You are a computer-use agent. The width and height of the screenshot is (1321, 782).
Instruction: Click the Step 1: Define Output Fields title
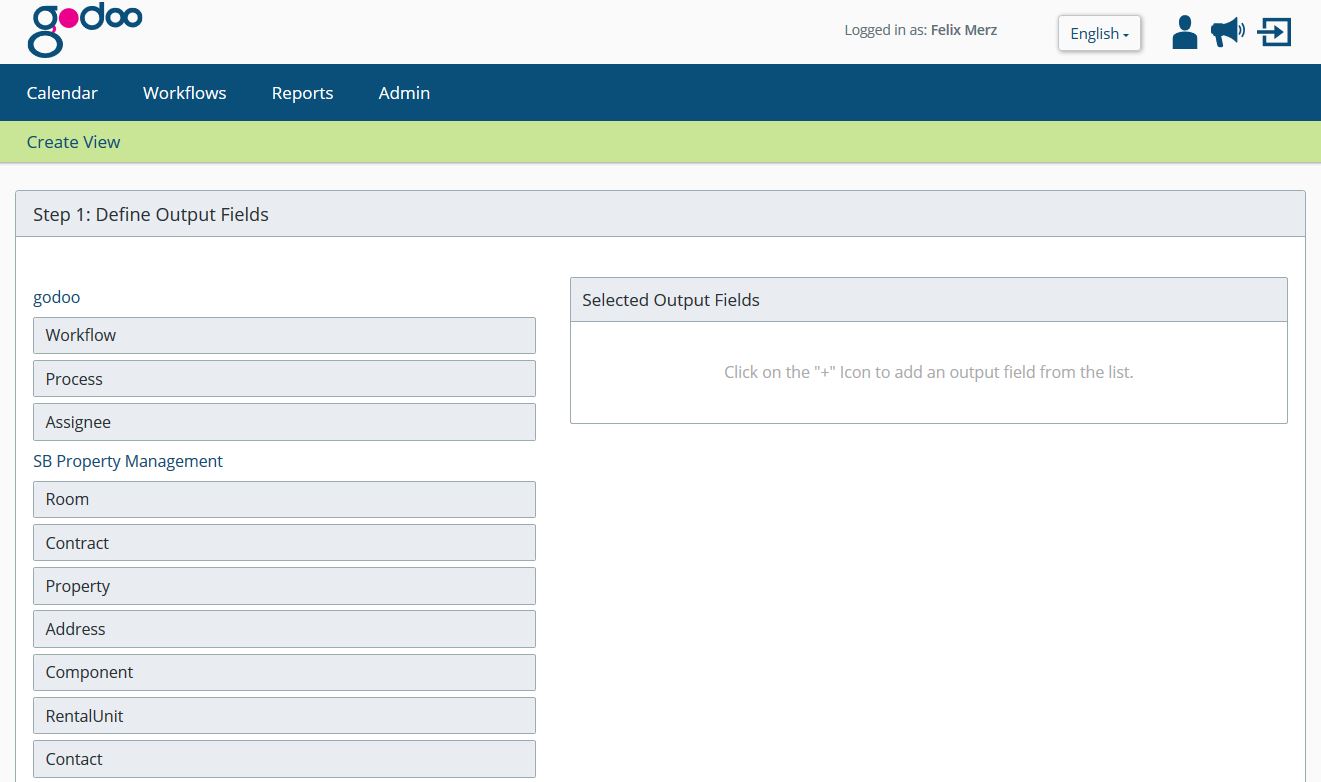click(151, 214)
